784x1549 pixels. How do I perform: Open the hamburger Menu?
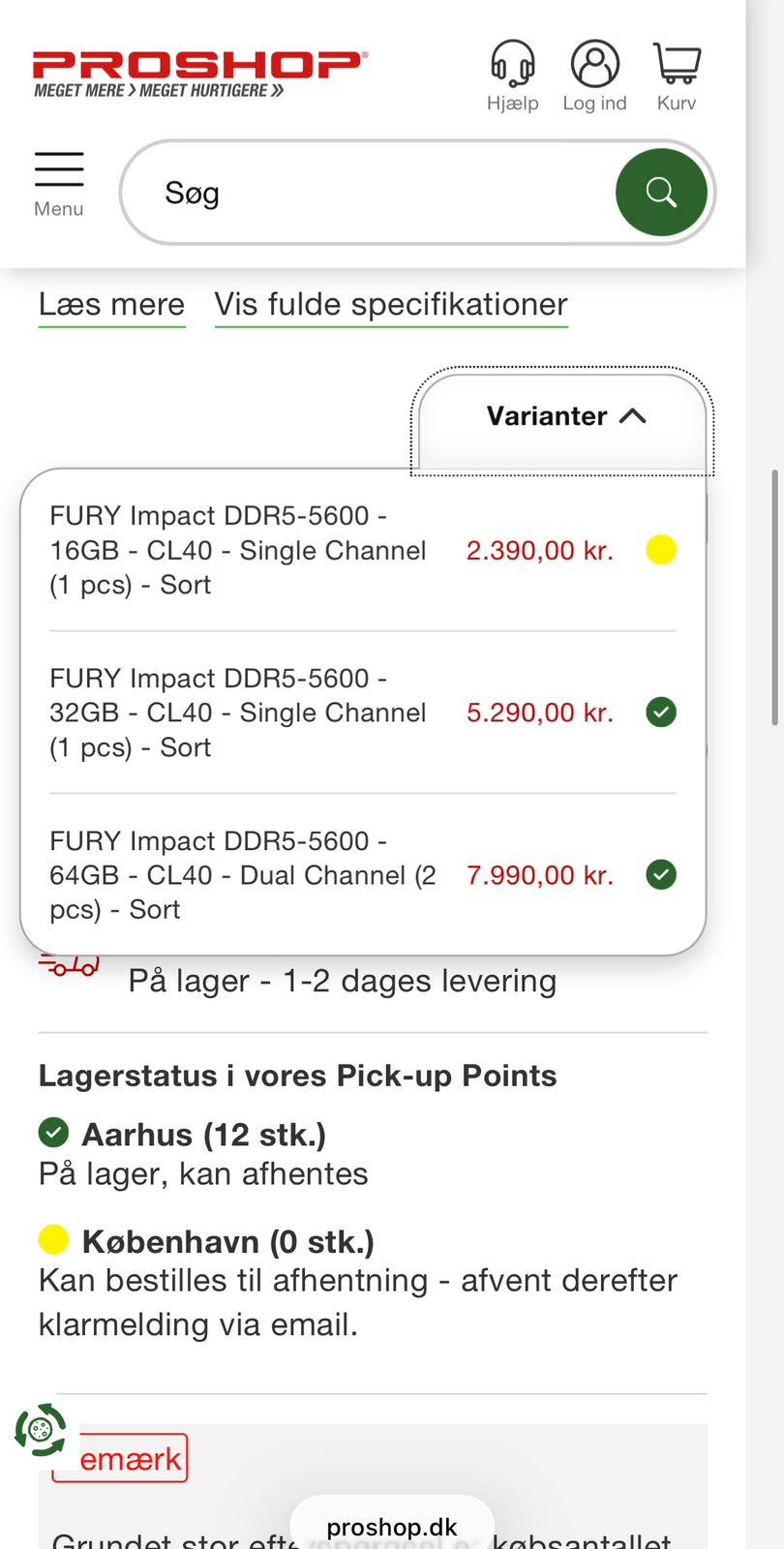(x=59, y=182)
